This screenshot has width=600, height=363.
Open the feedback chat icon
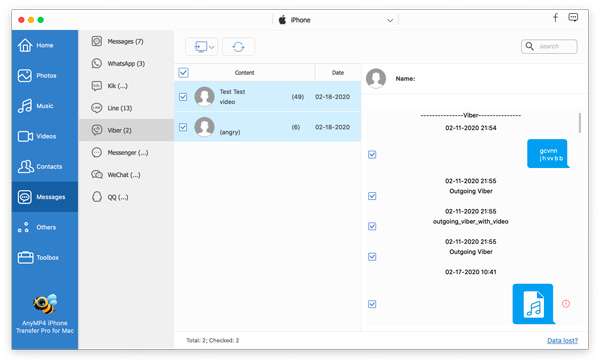(x=573, y=17)
